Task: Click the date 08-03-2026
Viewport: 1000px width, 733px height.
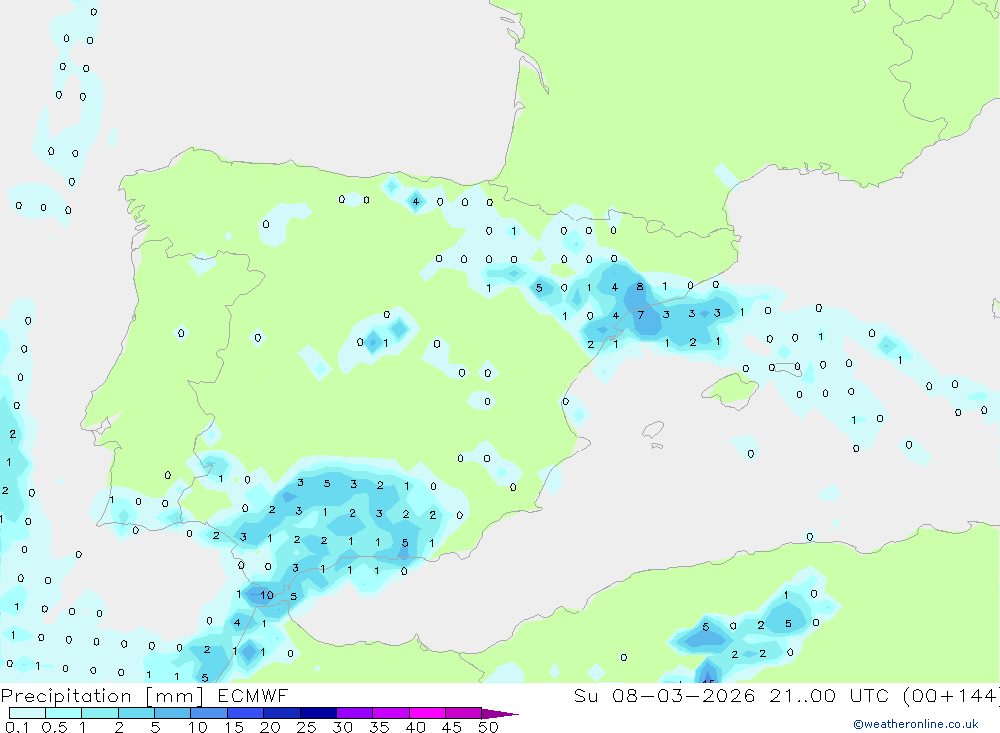Action: click(x=684, y=695)
